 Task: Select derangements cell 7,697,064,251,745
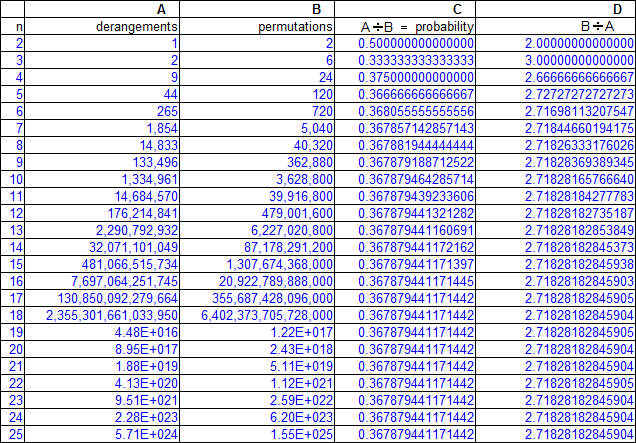tap(102, 281)
